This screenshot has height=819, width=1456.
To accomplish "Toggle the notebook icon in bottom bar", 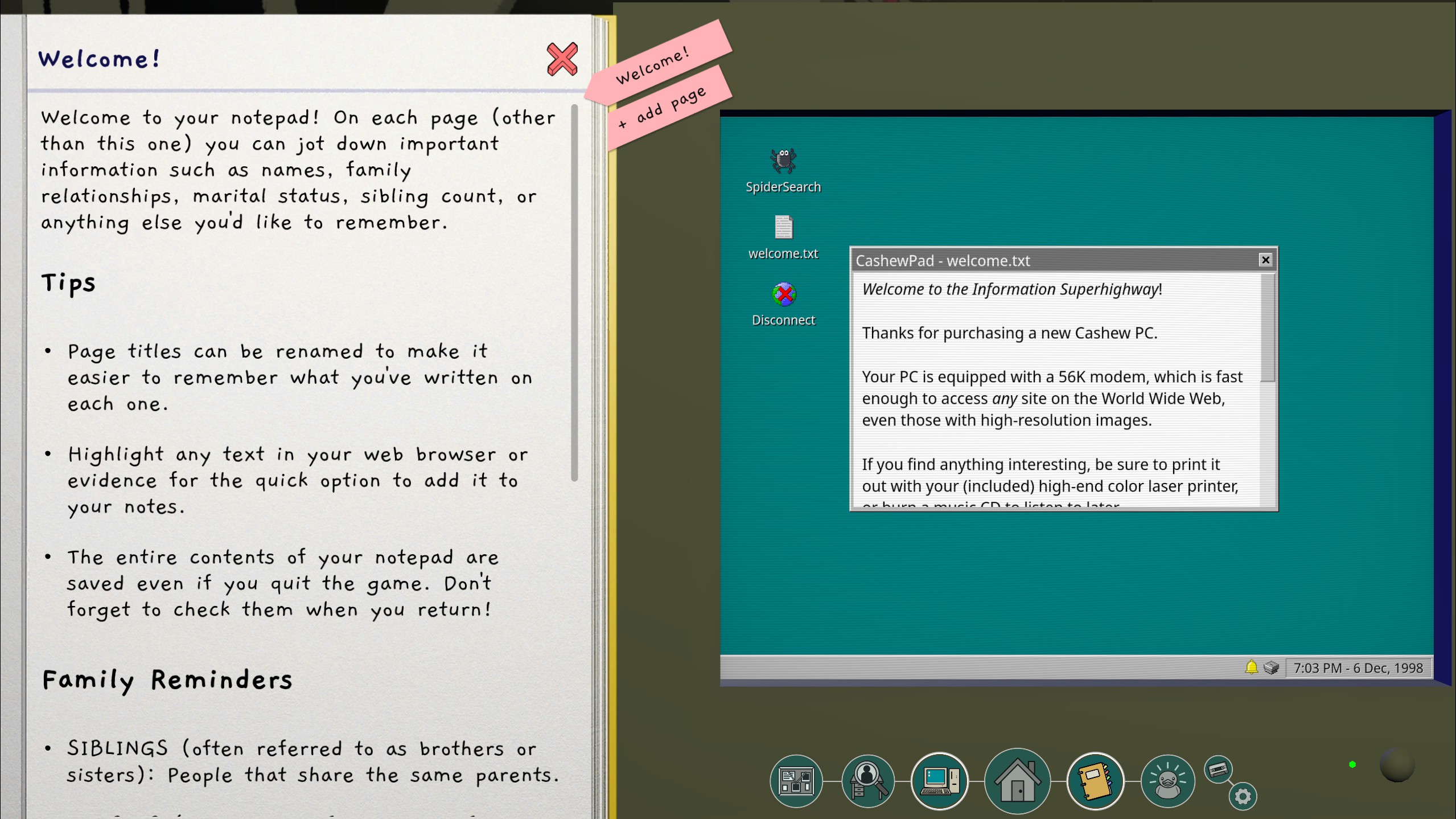I will pyautogui.click(x=1094, y=781).
